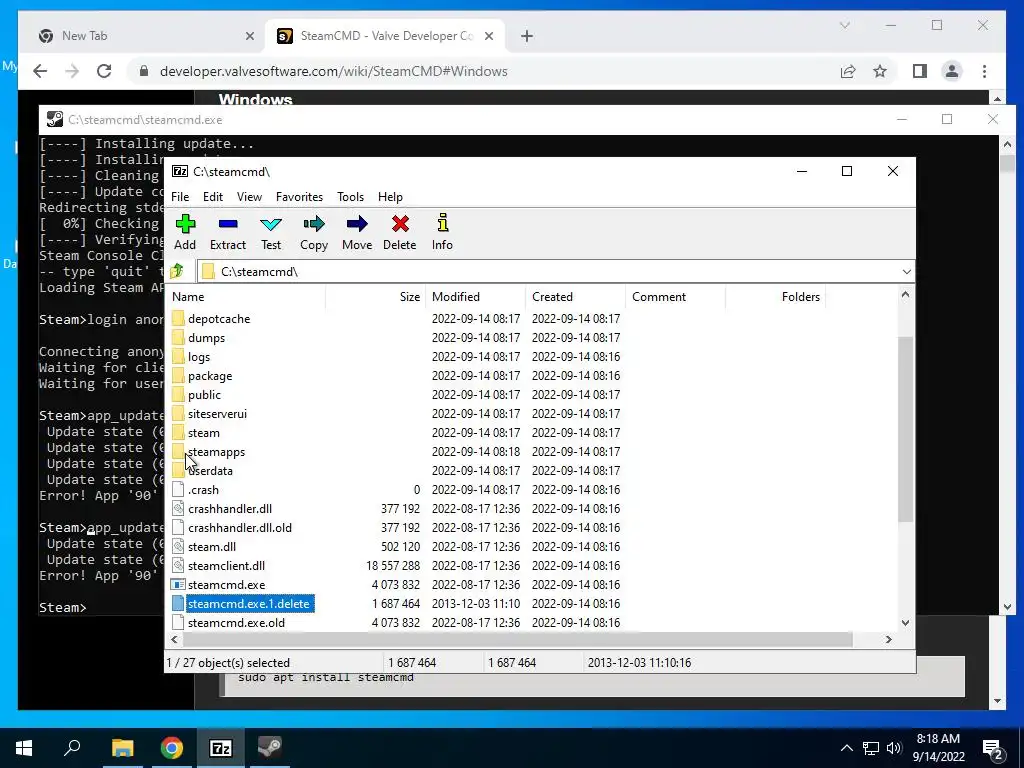Select the public folder
The height and width of the screenshot is (768, 1024).
(204, 394)
